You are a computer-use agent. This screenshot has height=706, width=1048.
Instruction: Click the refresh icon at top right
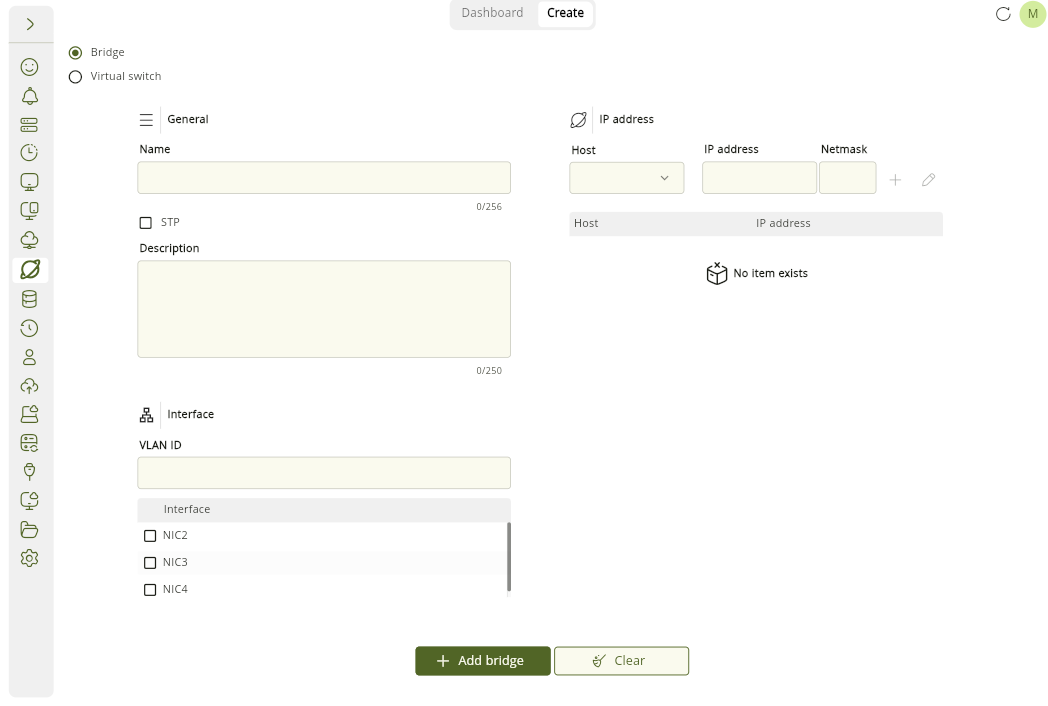(1003, 14)
